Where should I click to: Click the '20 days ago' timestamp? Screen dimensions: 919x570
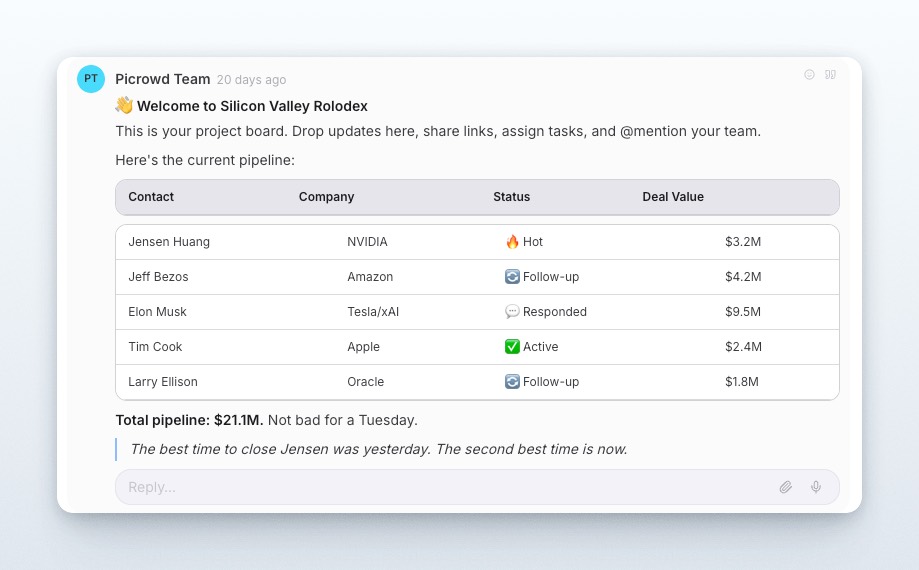click(x=251, y=80)
